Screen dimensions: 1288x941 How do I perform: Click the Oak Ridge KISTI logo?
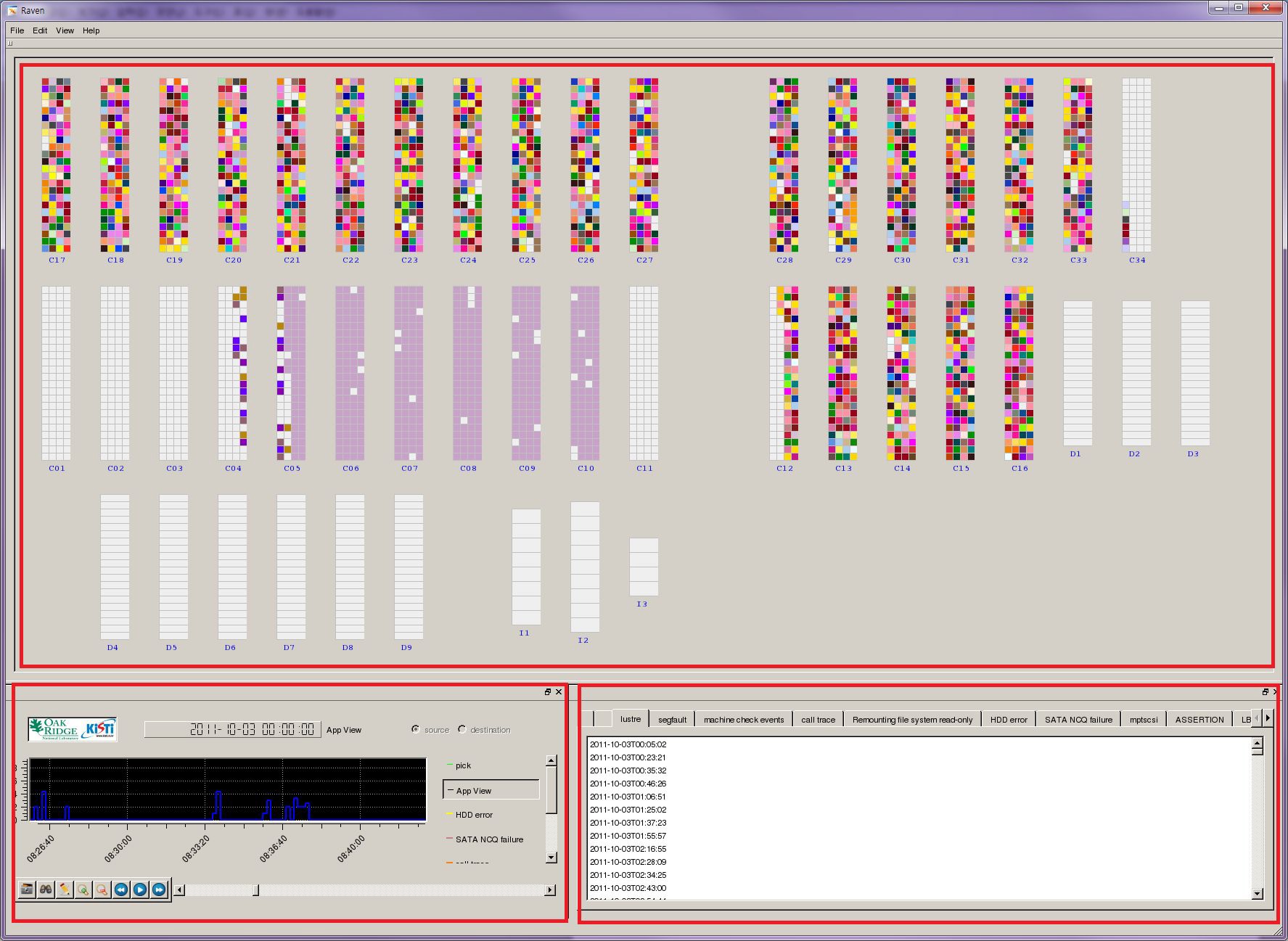pos(73,729)
